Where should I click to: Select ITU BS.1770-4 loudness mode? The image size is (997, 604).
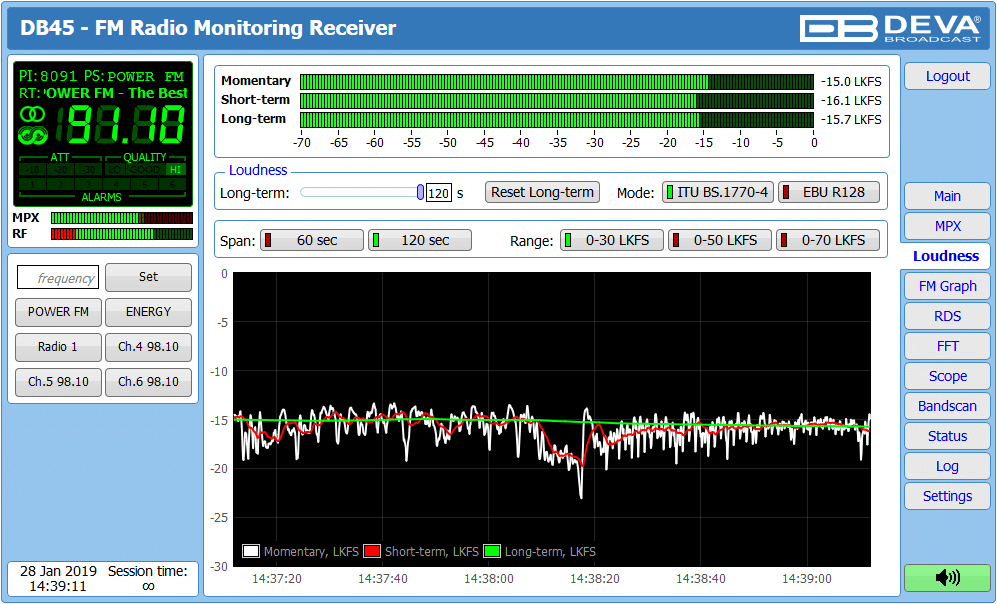(718, 192)
